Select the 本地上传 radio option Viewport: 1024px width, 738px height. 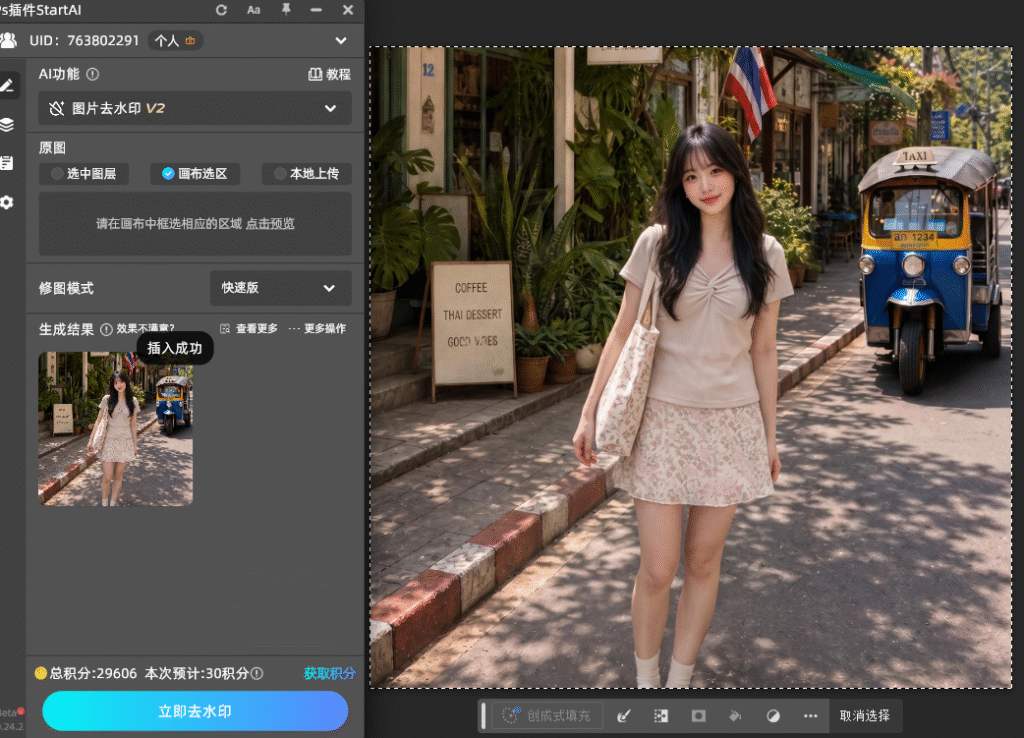click(x=306, y=174)
